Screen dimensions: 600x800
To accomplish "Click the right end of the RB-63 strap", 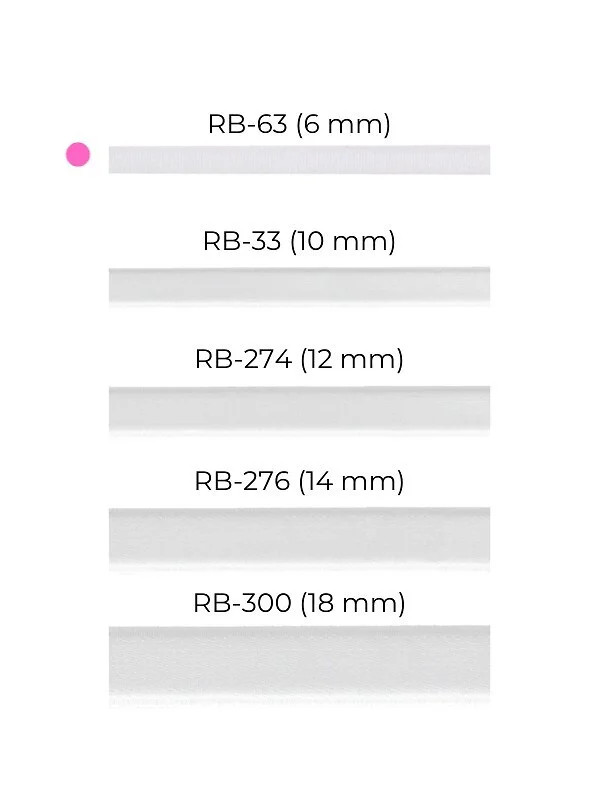I will tap(483, 159).
